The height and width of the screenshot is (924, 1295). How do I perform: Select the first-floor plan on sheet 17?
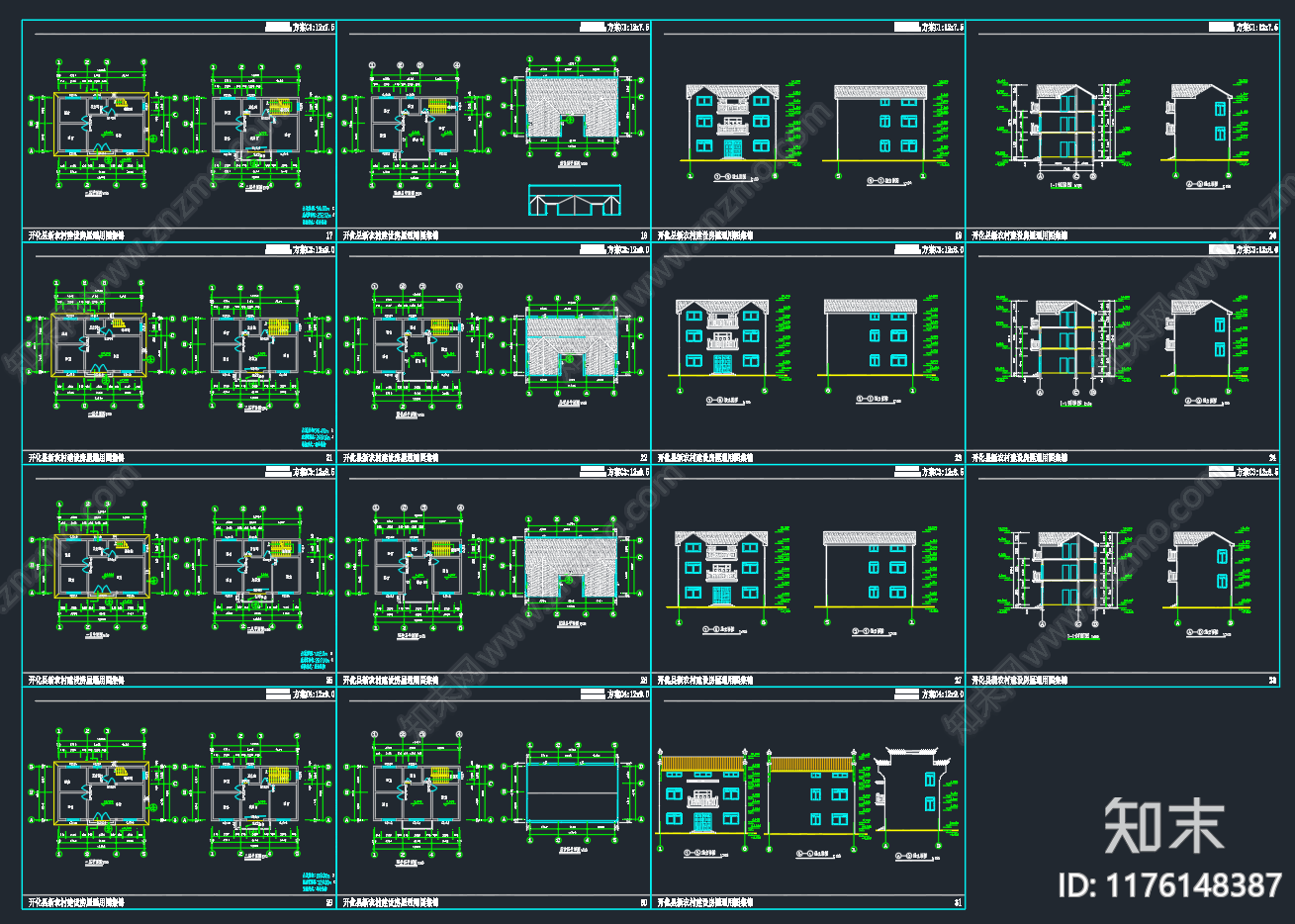click(x=101, y=122)
